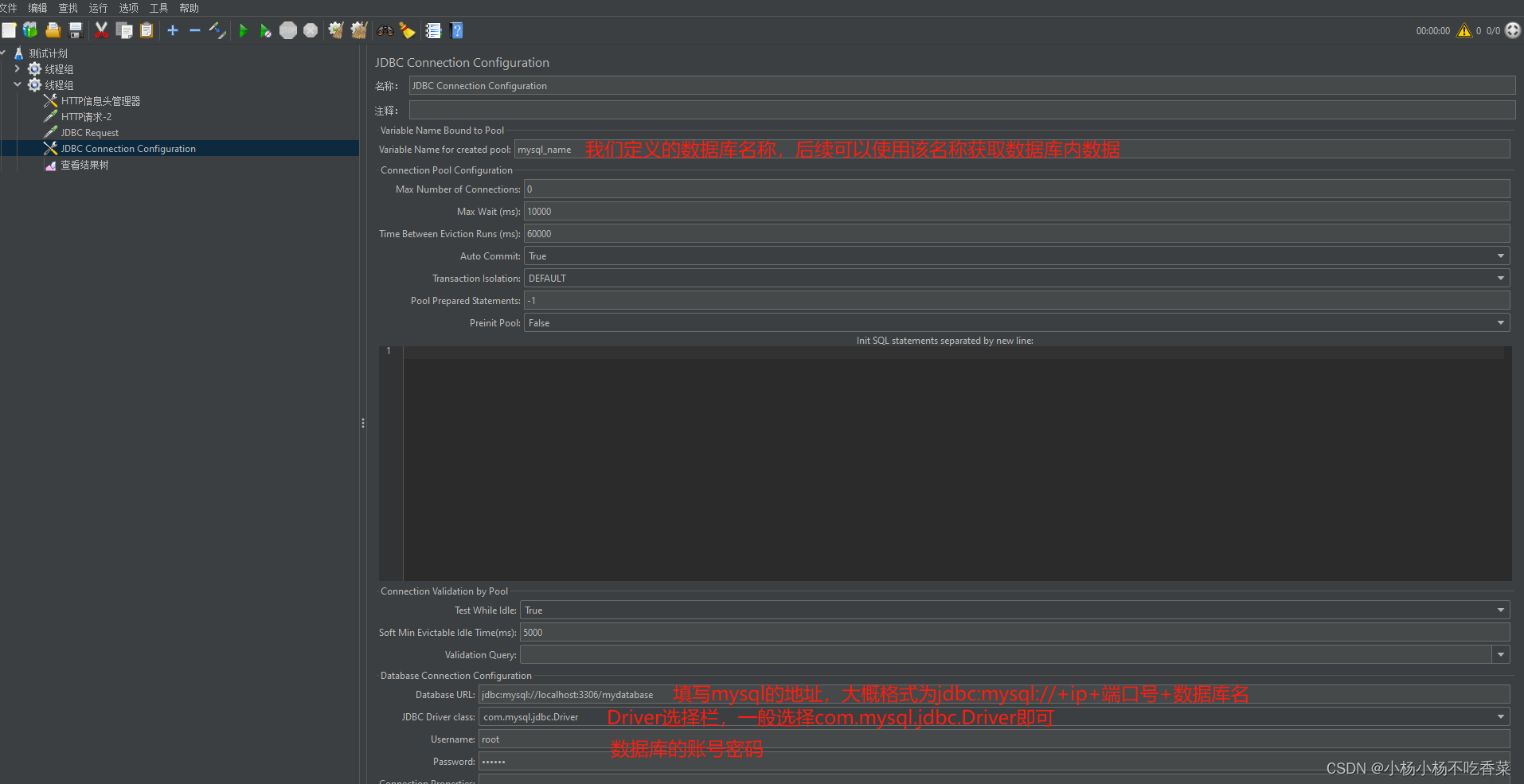Screen dimensions: 1524x784
Task: Click the Max Number of Connections field
Action: (1017, 189)
